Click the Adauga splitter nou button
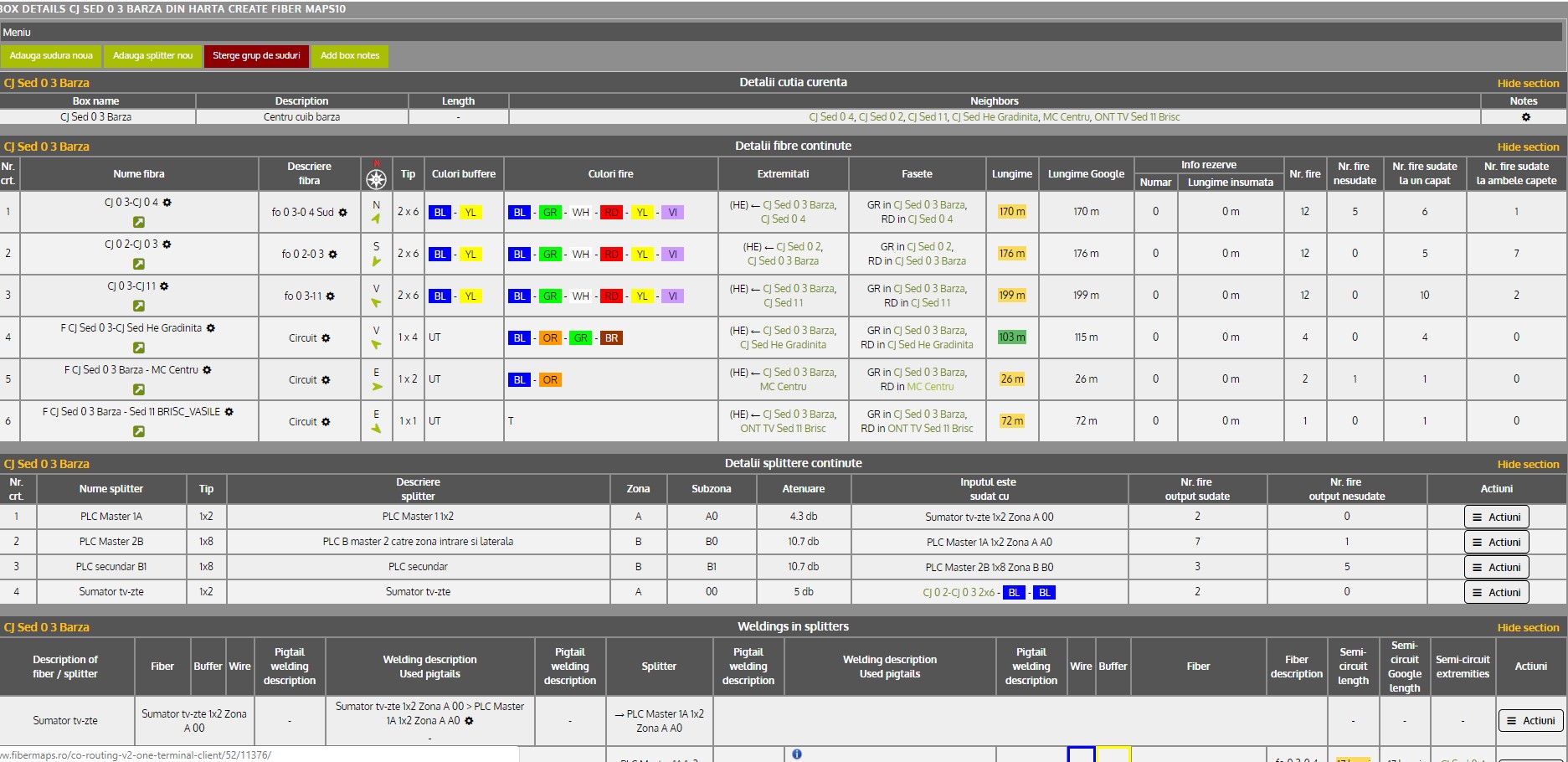Image resolution: width=1568 pixels, height=762 pixels. click(x=152, y=56)
